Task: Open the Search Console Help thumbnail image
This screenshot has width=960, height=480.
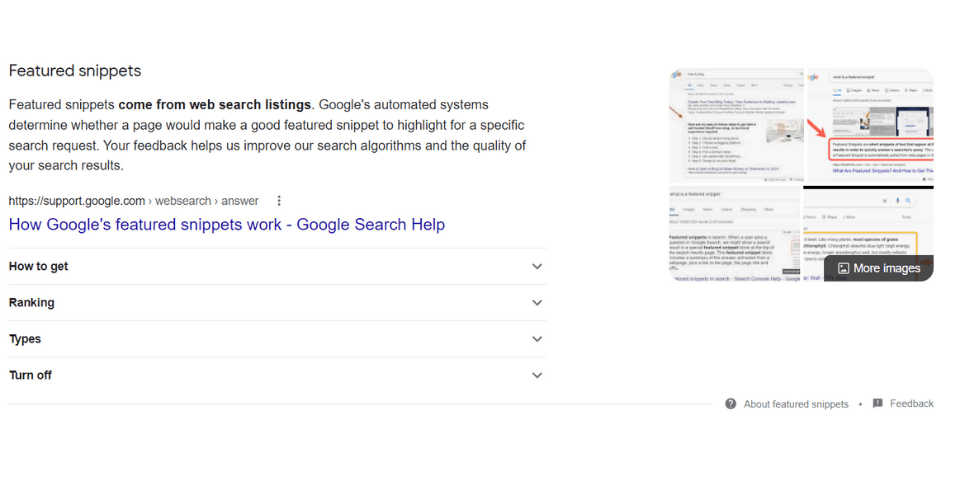Action: (x=735, y=234)
